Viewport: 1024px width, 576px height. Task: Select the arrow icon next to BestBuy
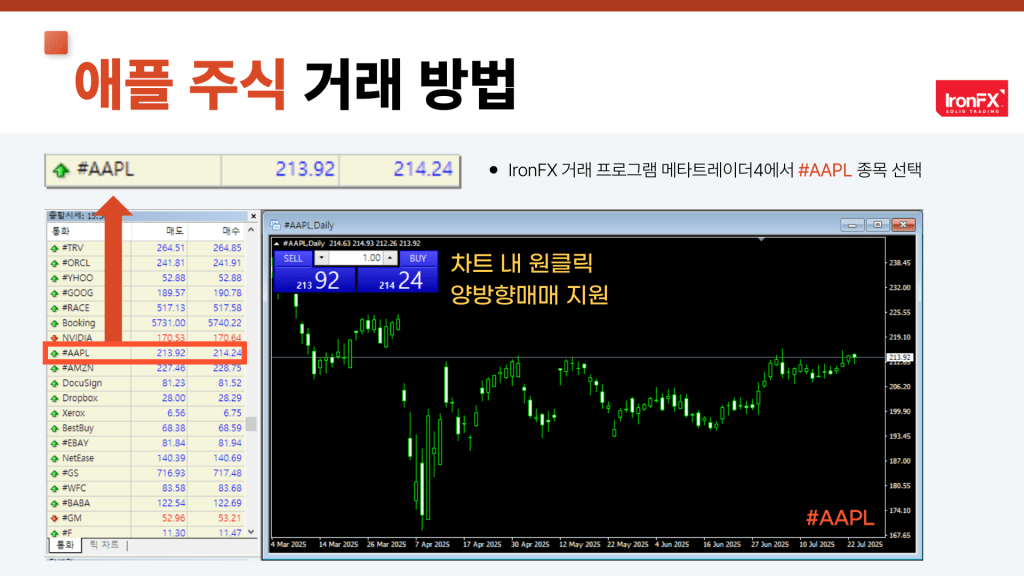tap(54, 428)
